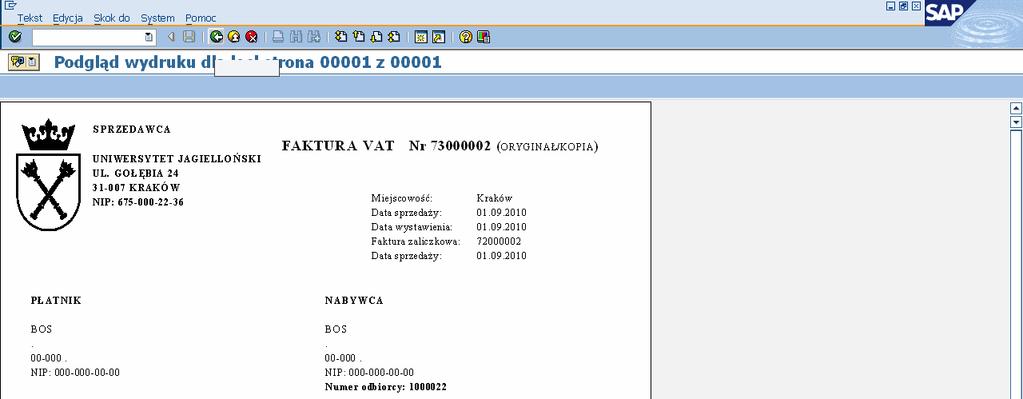The width and height of the screenshot is (1023, 399).
Task: Open the Skok do menu
Action: (112, 18)
